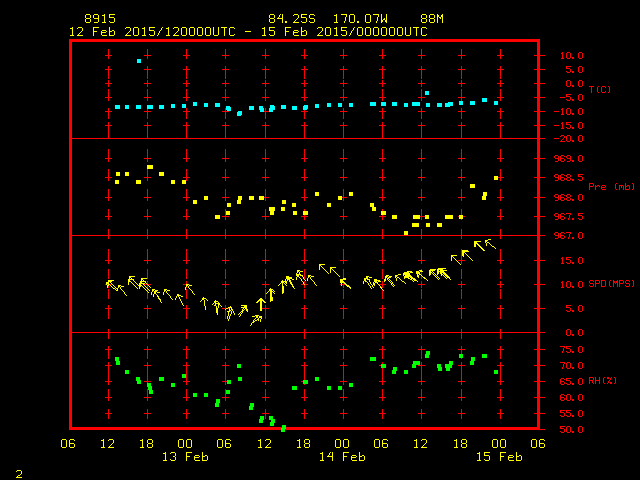The image size is (640, 480).
Task: Click the 967.5 pressure axis value
Action: click(569, 216)
